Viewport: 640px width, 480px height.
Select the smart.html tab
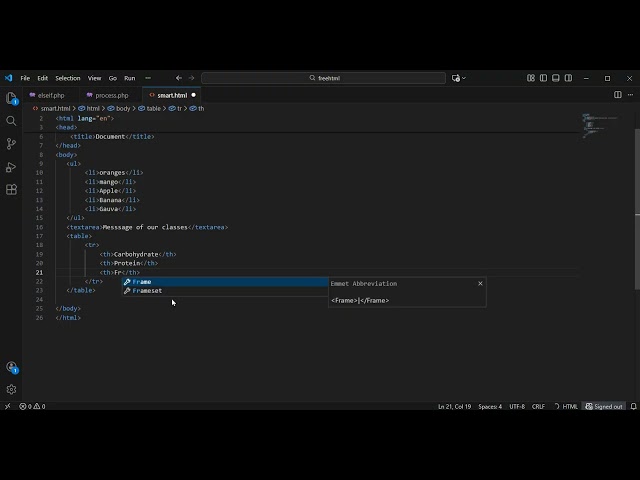pyautogui.click(x=172, y=95)
